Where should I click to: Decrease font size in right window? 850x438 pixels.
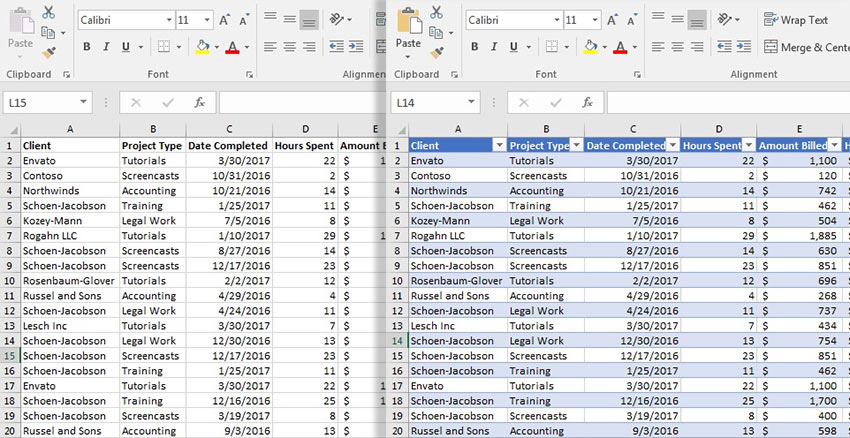pyautogui.click(x=632, y=20)
